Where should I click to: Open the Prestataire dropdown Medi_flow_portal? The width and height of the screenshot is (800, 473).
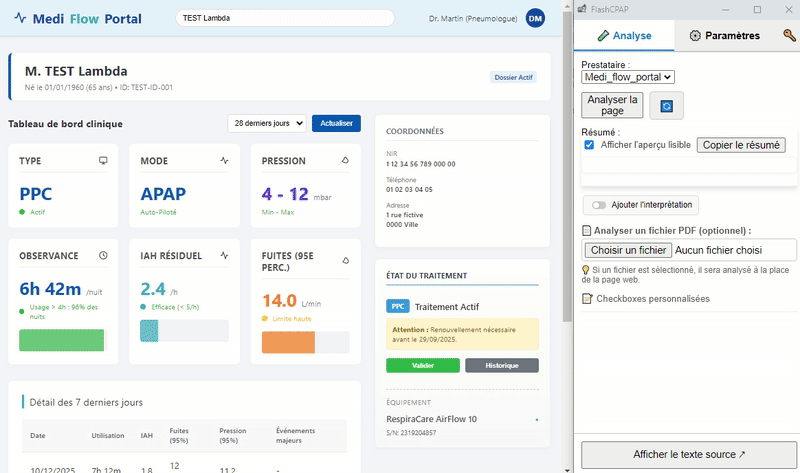[629, 77]
